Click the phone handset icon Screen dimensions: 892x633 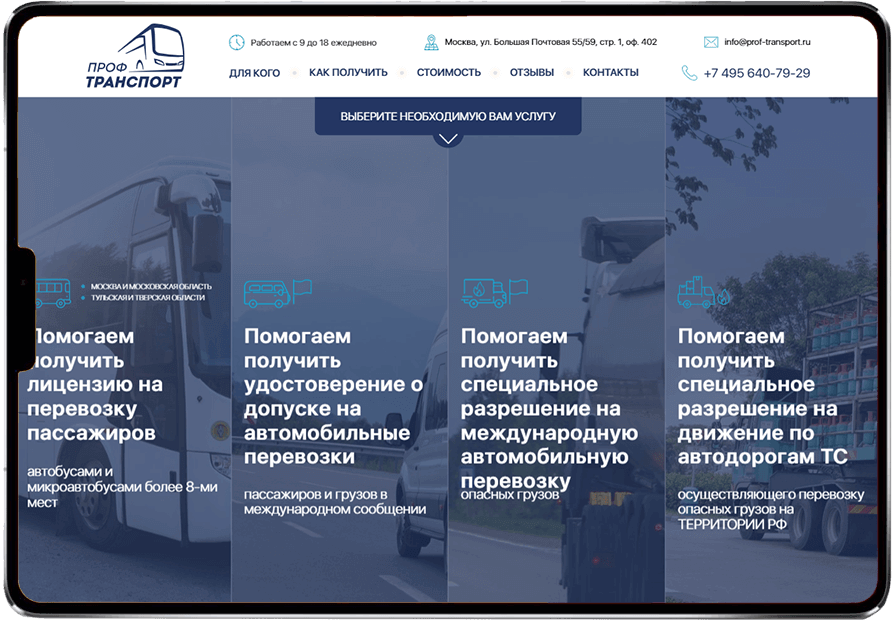click(x=689, y=73)
